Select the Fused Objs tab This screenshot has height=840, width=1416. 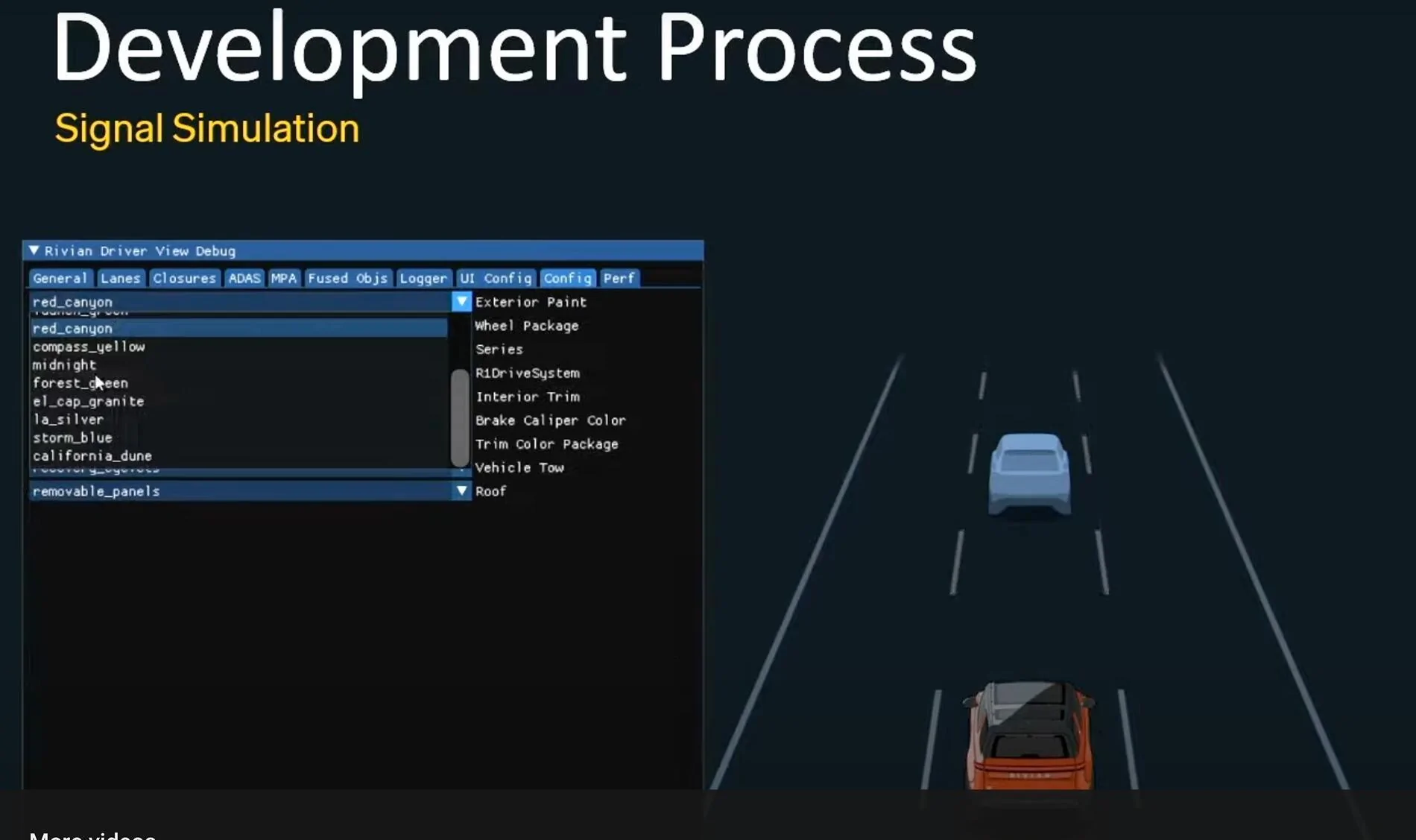348,278
